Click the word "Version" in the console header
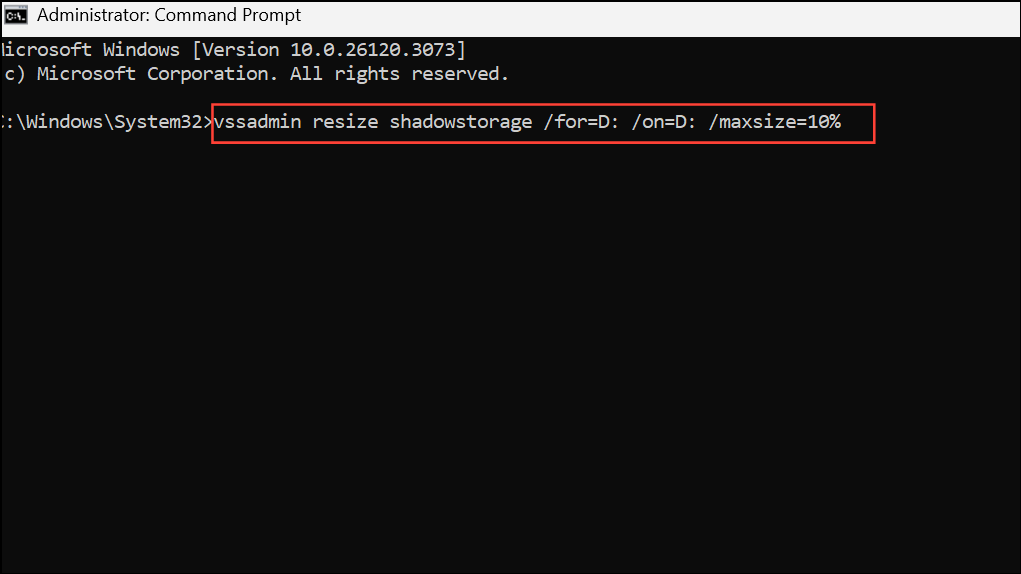1021x574 pixels. pos(240,49)
